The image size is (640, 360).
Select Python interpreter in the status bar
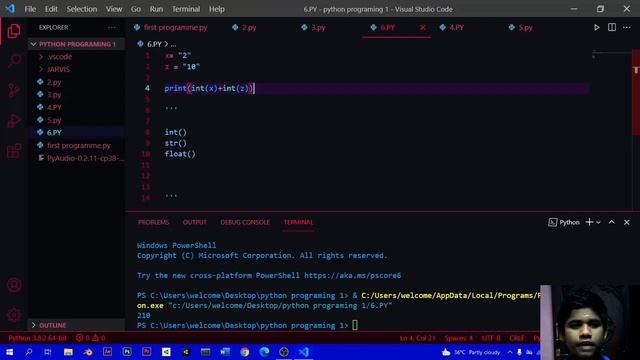pyautogui.click(x=37, y=338)
